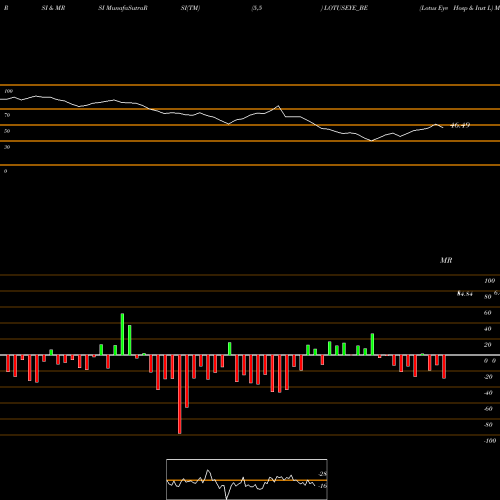Click the 100 label on RSI axis
Screen dimensions: 500x500
point(8,91)
